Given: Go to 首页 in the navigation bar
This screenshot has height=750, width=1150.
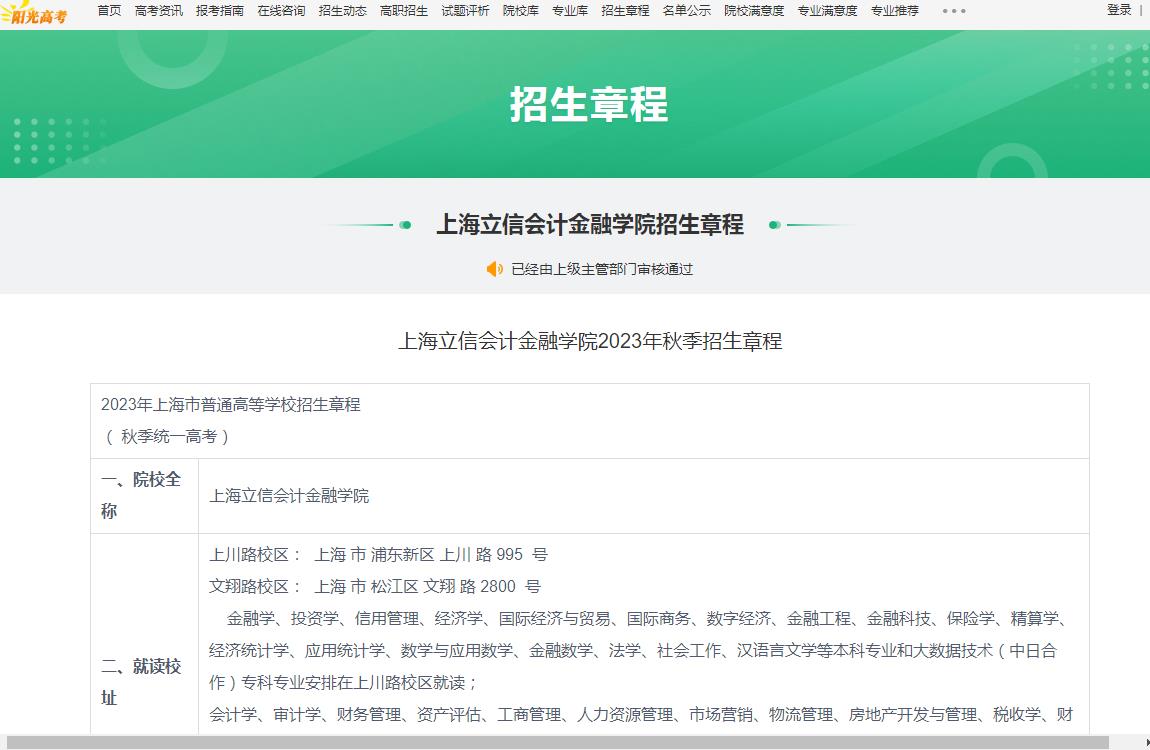Looking at the screenshot, I should pyautogui.click(x=109, y=10).
